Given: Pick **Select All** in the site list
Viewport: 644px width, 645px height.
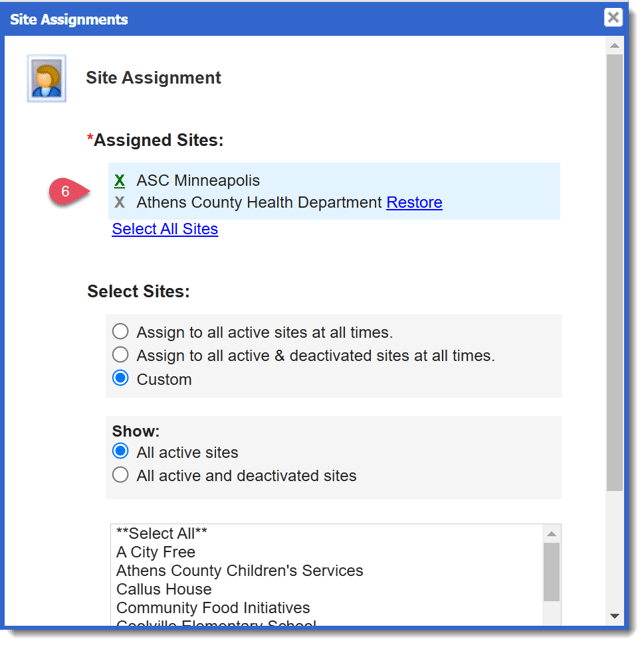Looking at the screenshot, I should click(161, 534).
